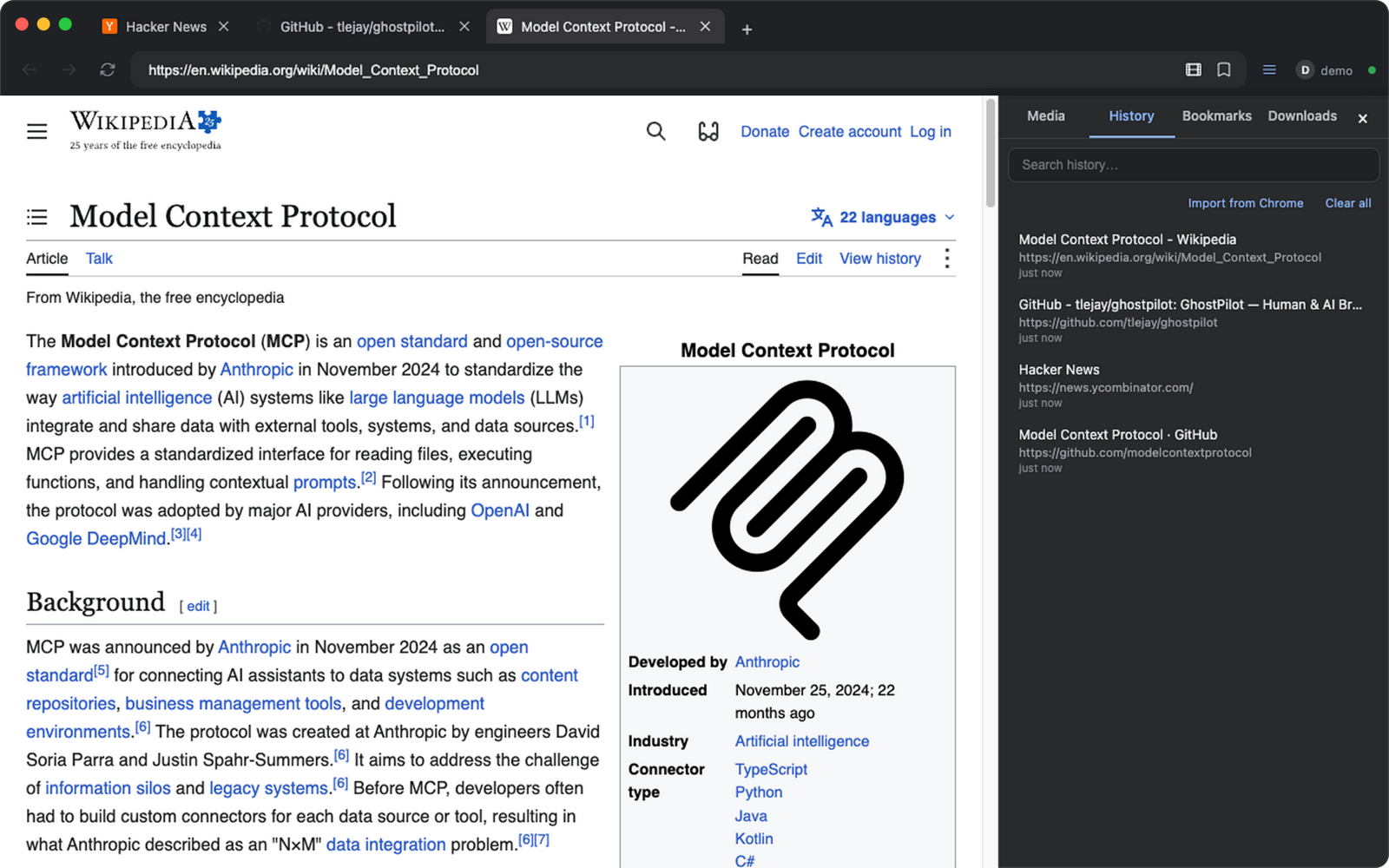Screen dimensions: 1389x868
Task: Open the Wikipedia appearance glasses icon
Action: pos(708,131)
